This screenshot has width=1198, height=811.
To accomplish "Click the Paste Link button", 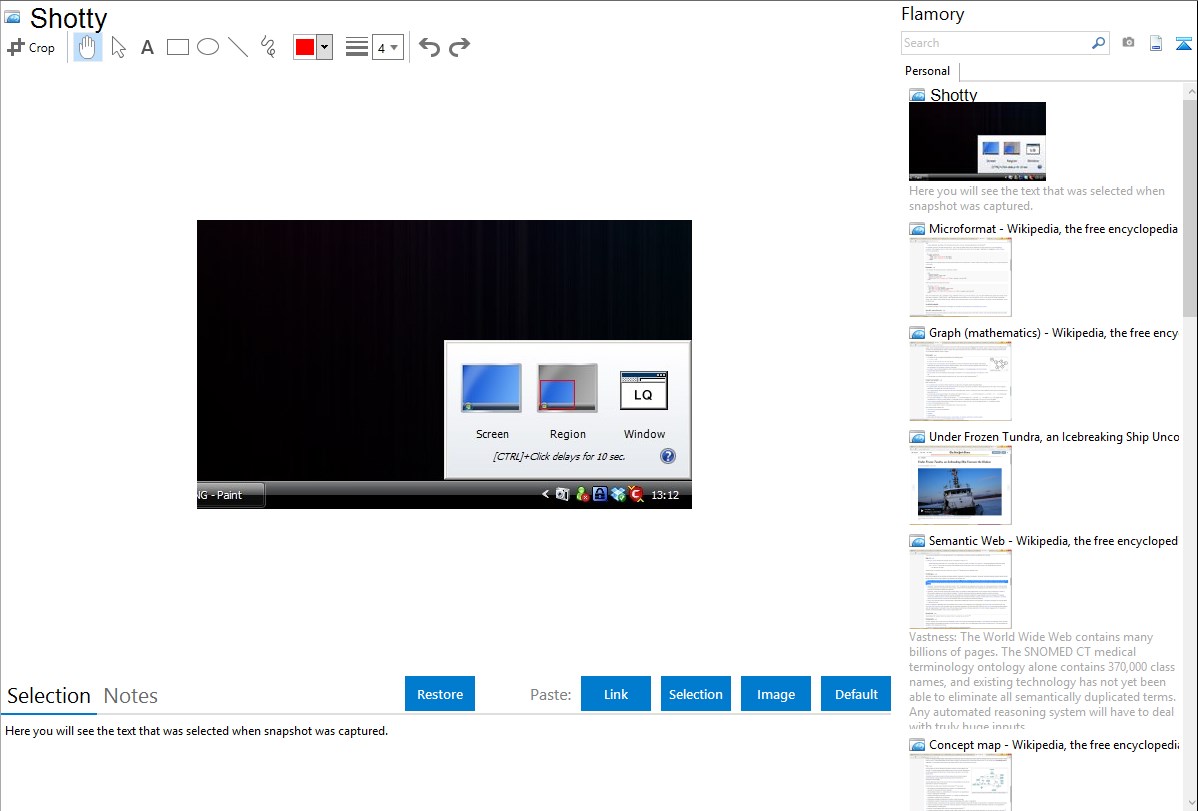I will [616, 694].
